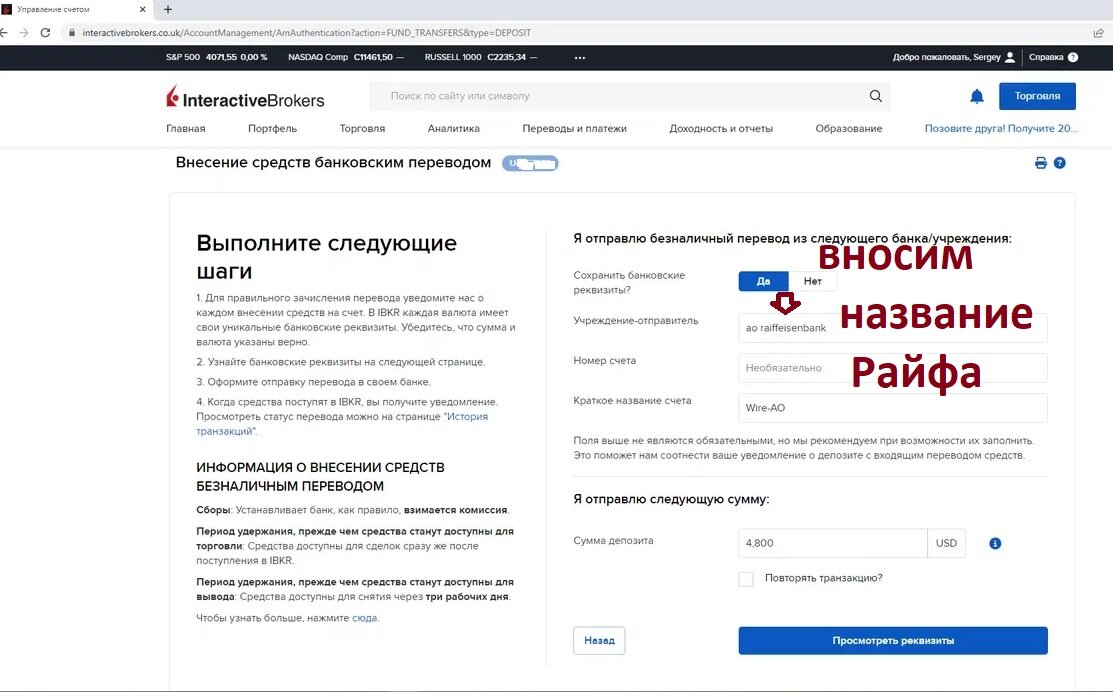Open the Аналитика menu
Viewport: 1113px width, 692px height.
pyautogui.click(x=454, y=128)
